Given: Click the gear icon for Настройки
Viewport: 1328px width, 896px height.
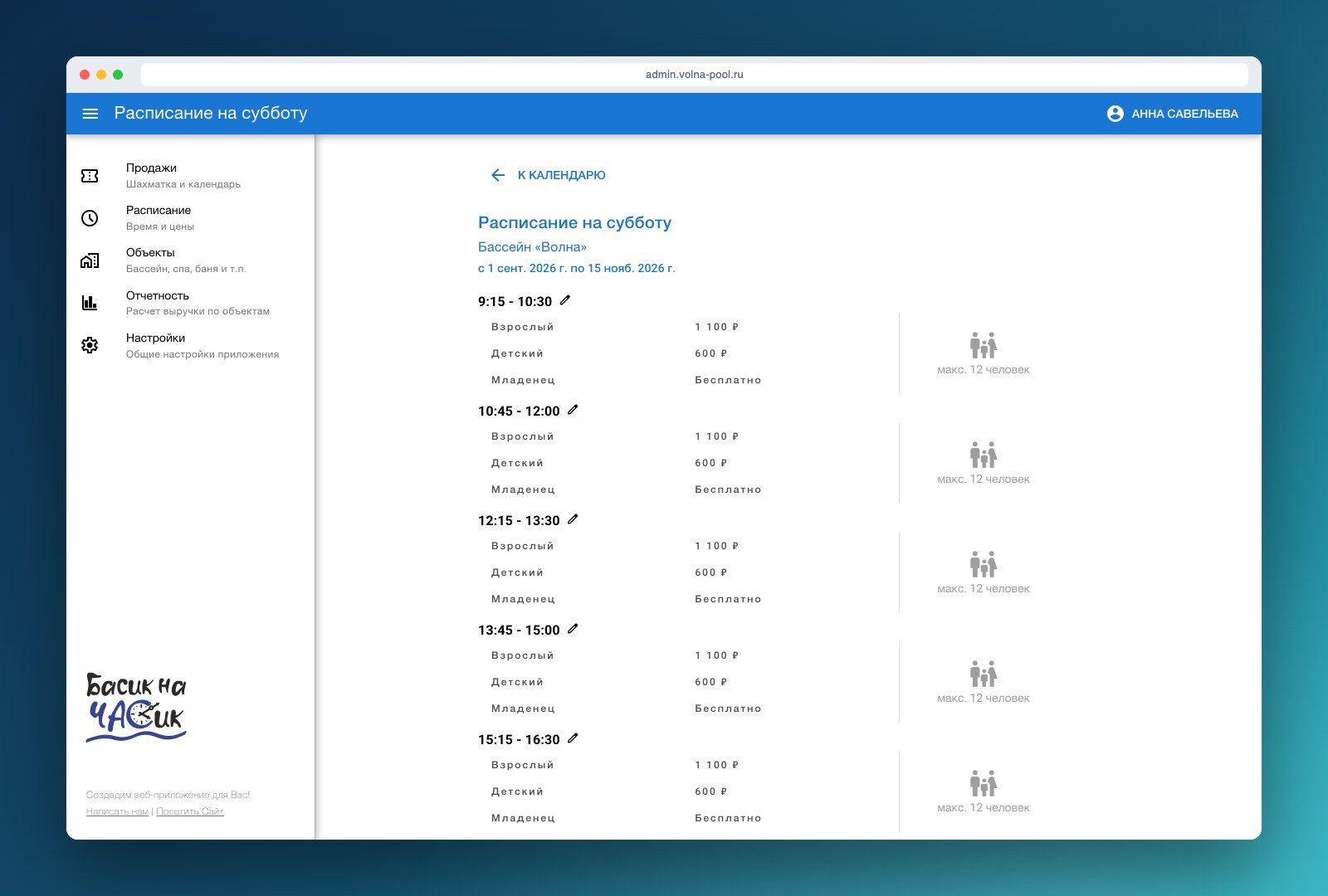Looking at the screenshot, I should pyautogui.click(x=90, y=345).
